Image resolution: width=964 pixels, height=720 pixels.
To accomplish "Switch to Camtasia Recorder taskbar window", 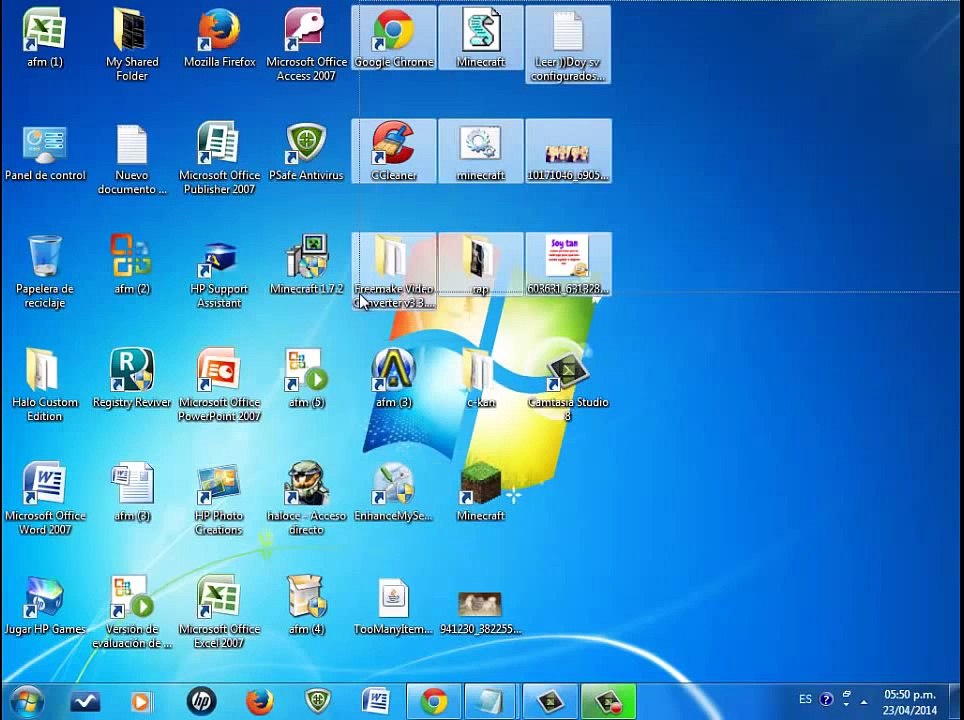I will pos(608,701).
